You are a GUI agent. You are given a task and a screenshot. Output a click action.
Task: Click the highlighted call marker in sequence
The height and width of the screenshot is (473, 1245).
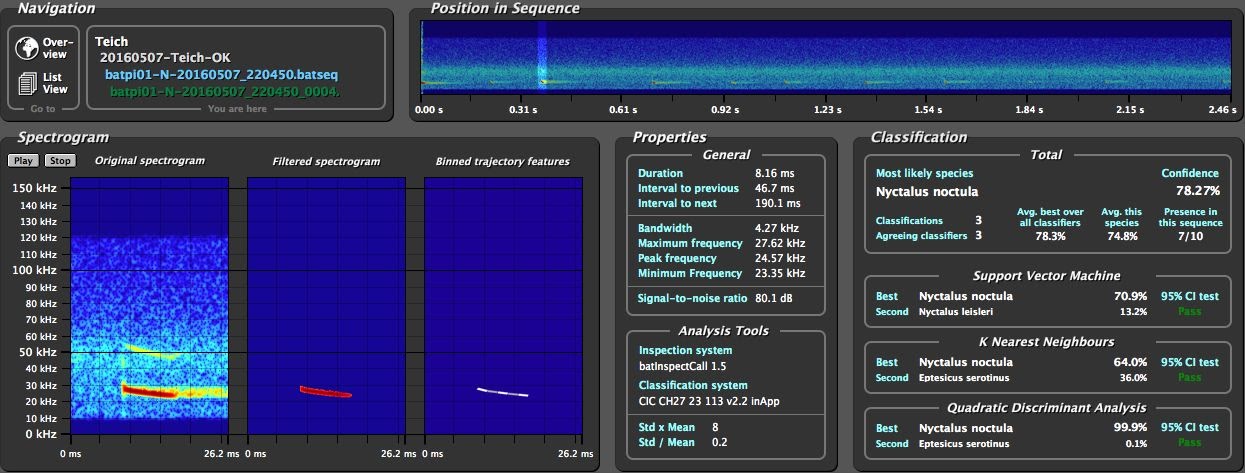pyautogui.click(x=542, y=80)
